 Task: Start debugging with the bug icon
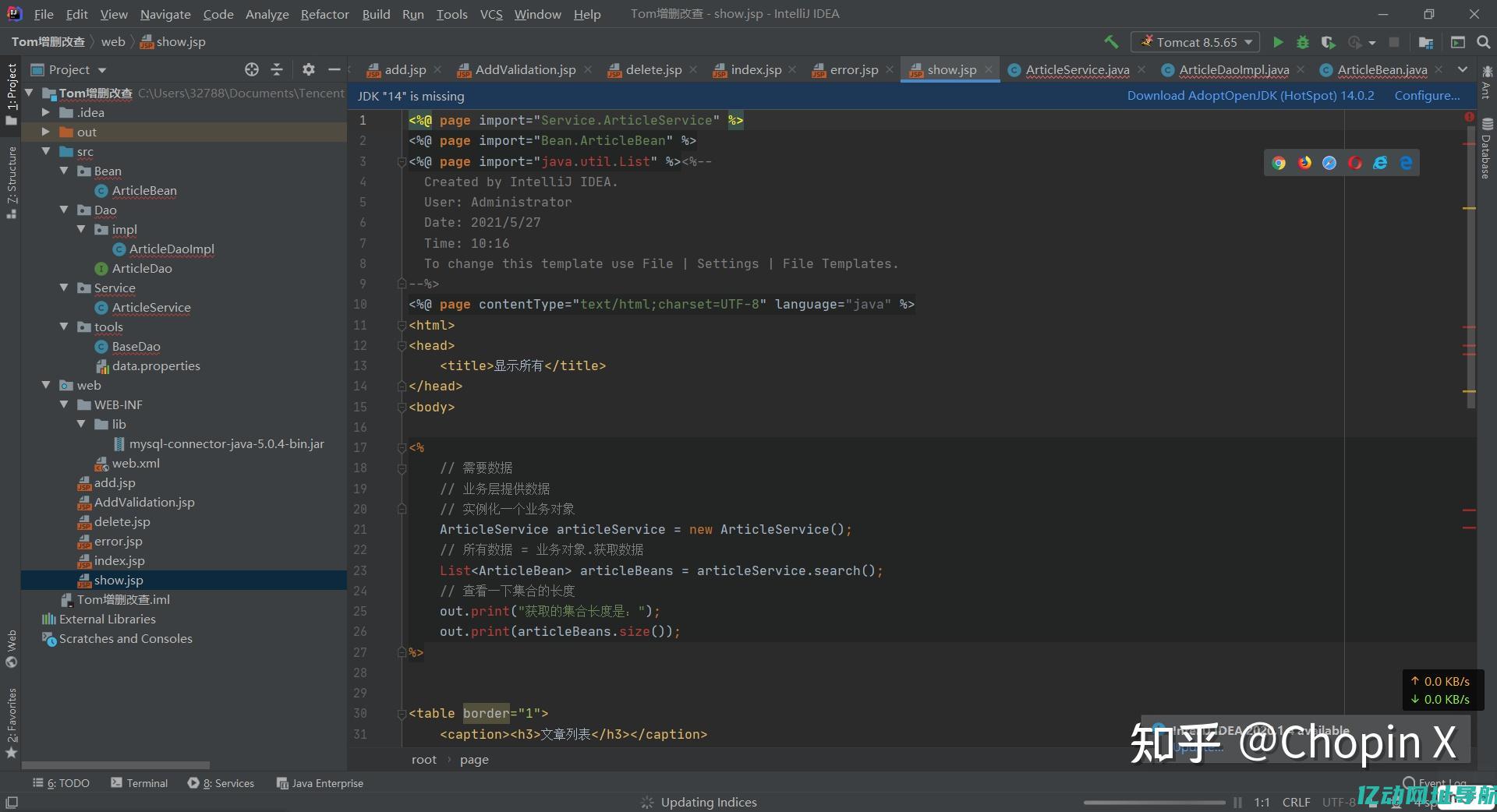click(1302, 42)
